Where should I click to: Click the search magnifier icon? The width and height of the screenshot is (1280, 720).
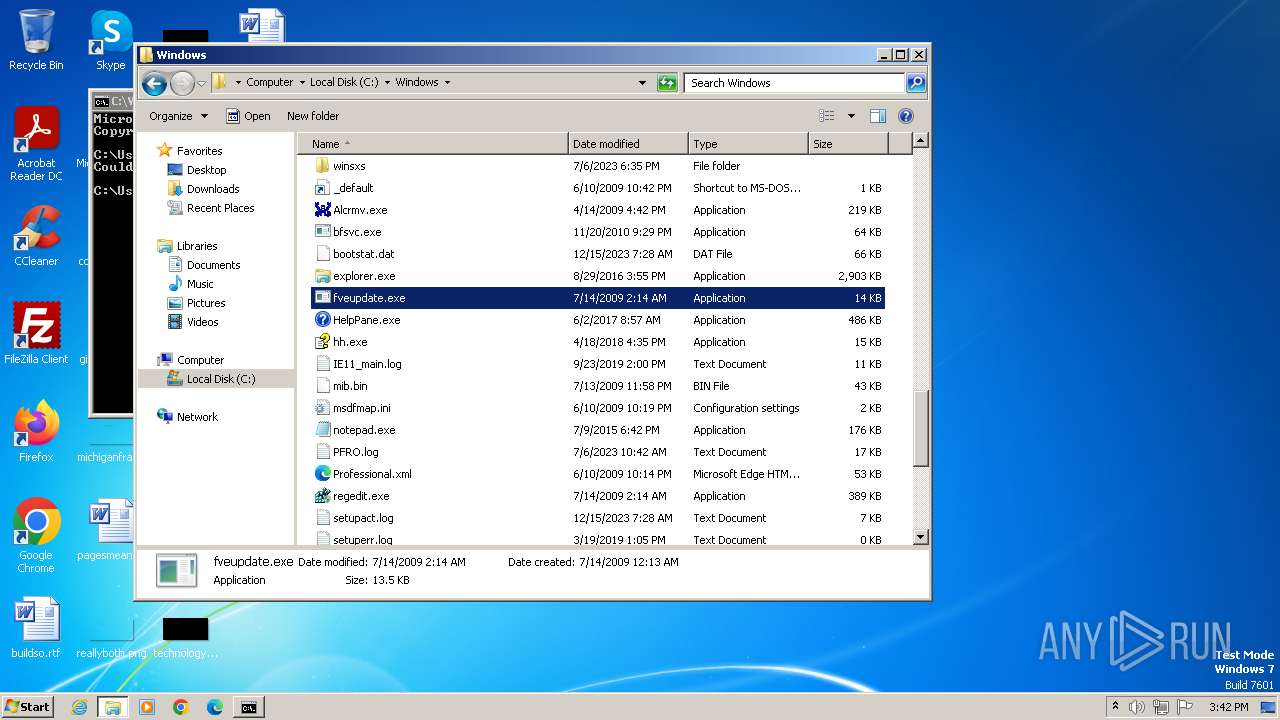[916, 83]
